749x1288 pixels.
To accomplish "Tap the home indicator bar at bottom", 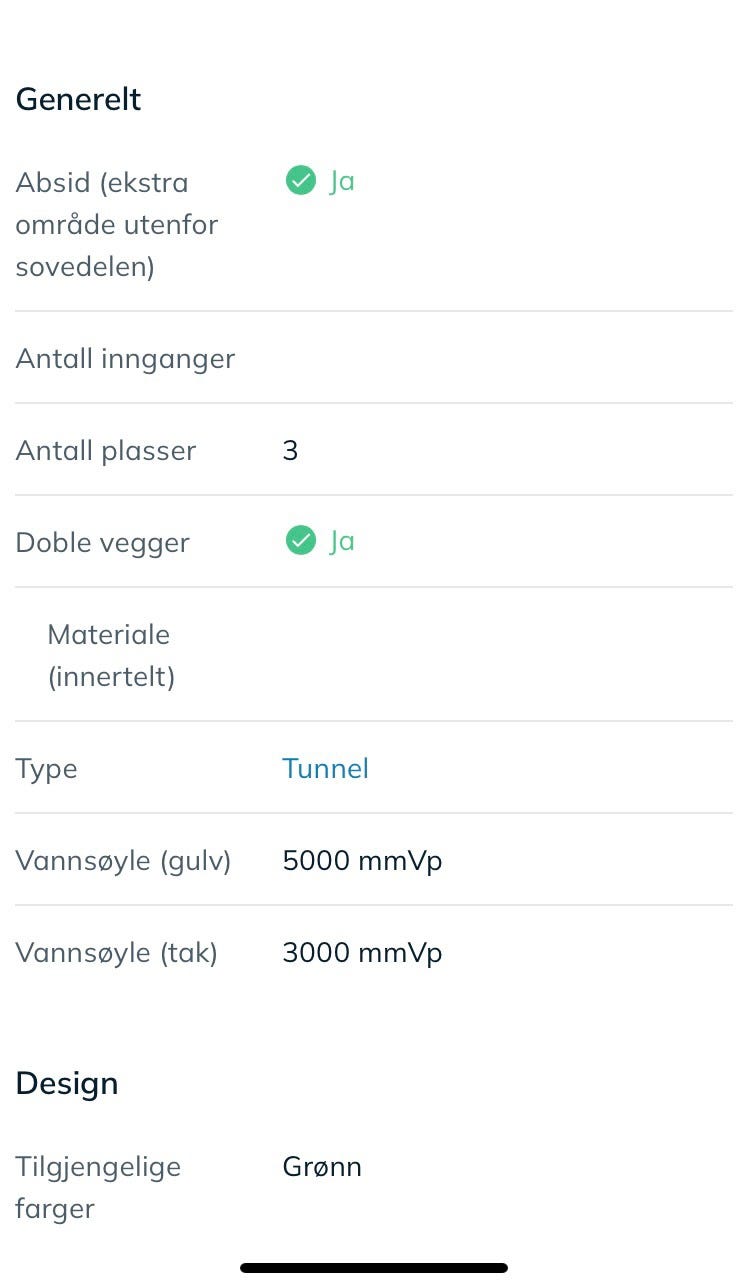I will coord(374,1268).
